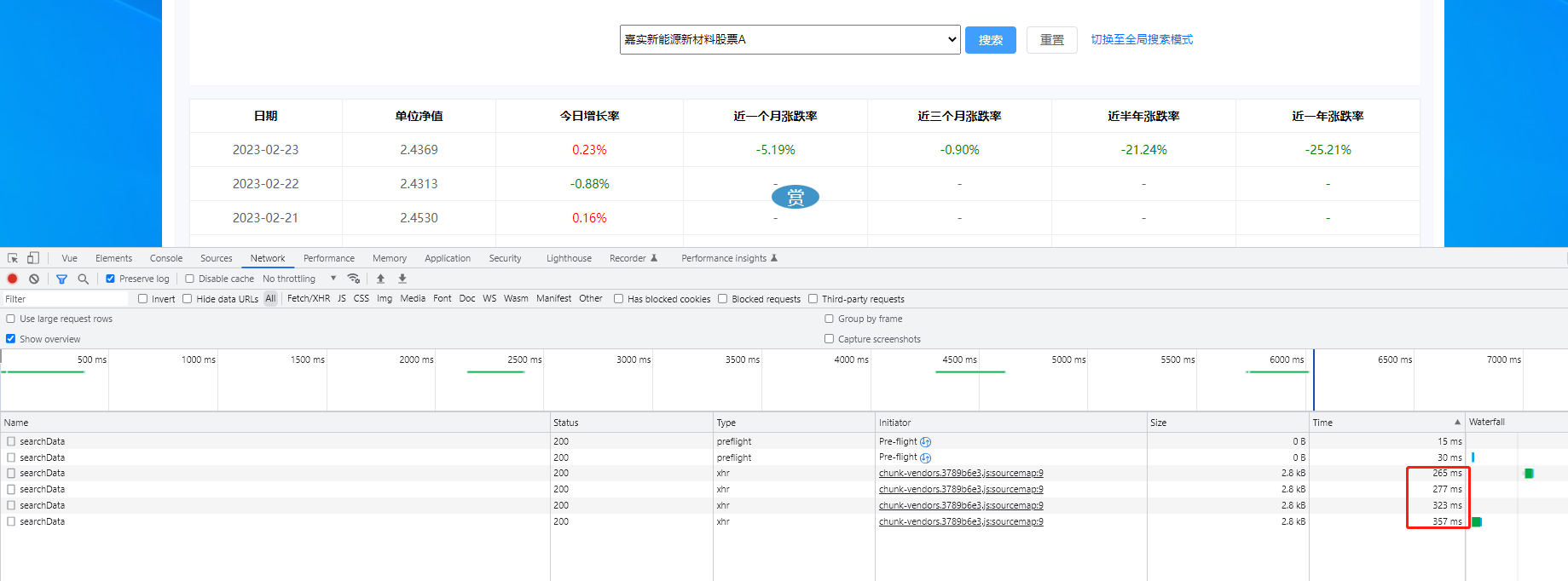The height and width of the screenshot is (581, 1568).
Task: Open the Recorder tab
Action: (x=634, y=258)
